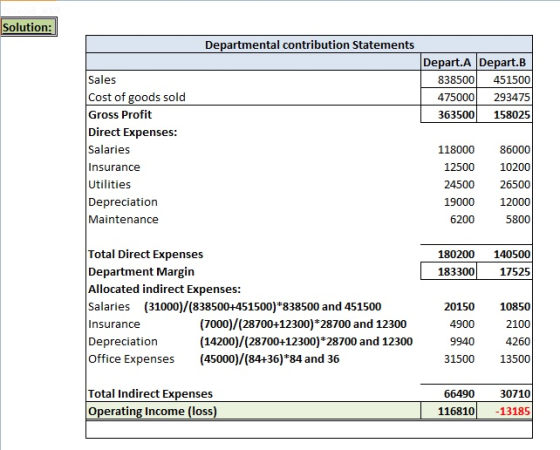Screen dimensions: 560x450
Task: Select direct Depreciation value 12000
Action: 515,202
